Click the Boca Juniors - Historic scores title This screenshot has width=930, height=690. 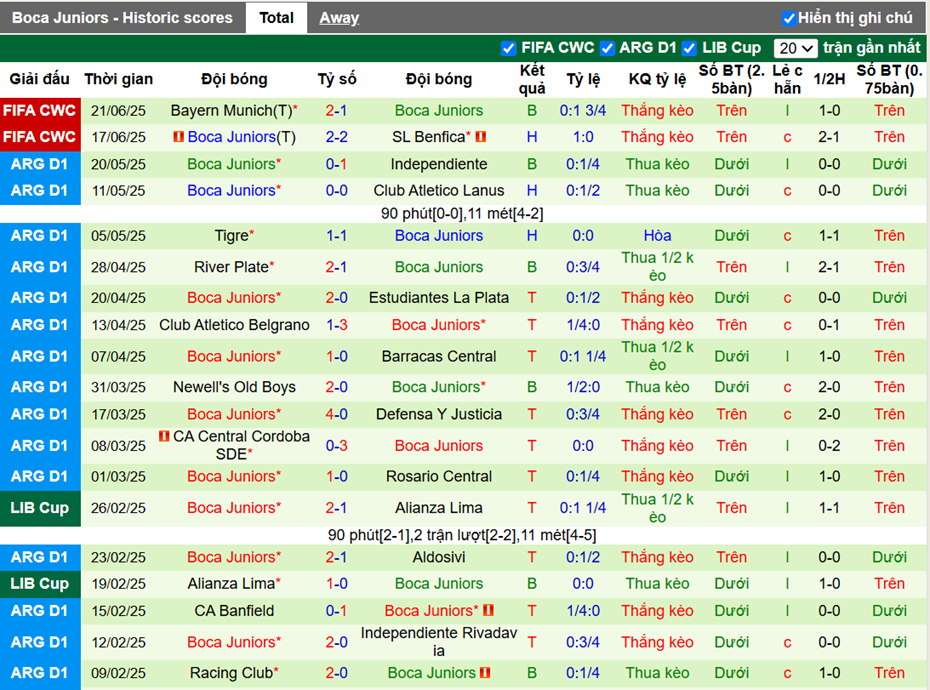122,18
